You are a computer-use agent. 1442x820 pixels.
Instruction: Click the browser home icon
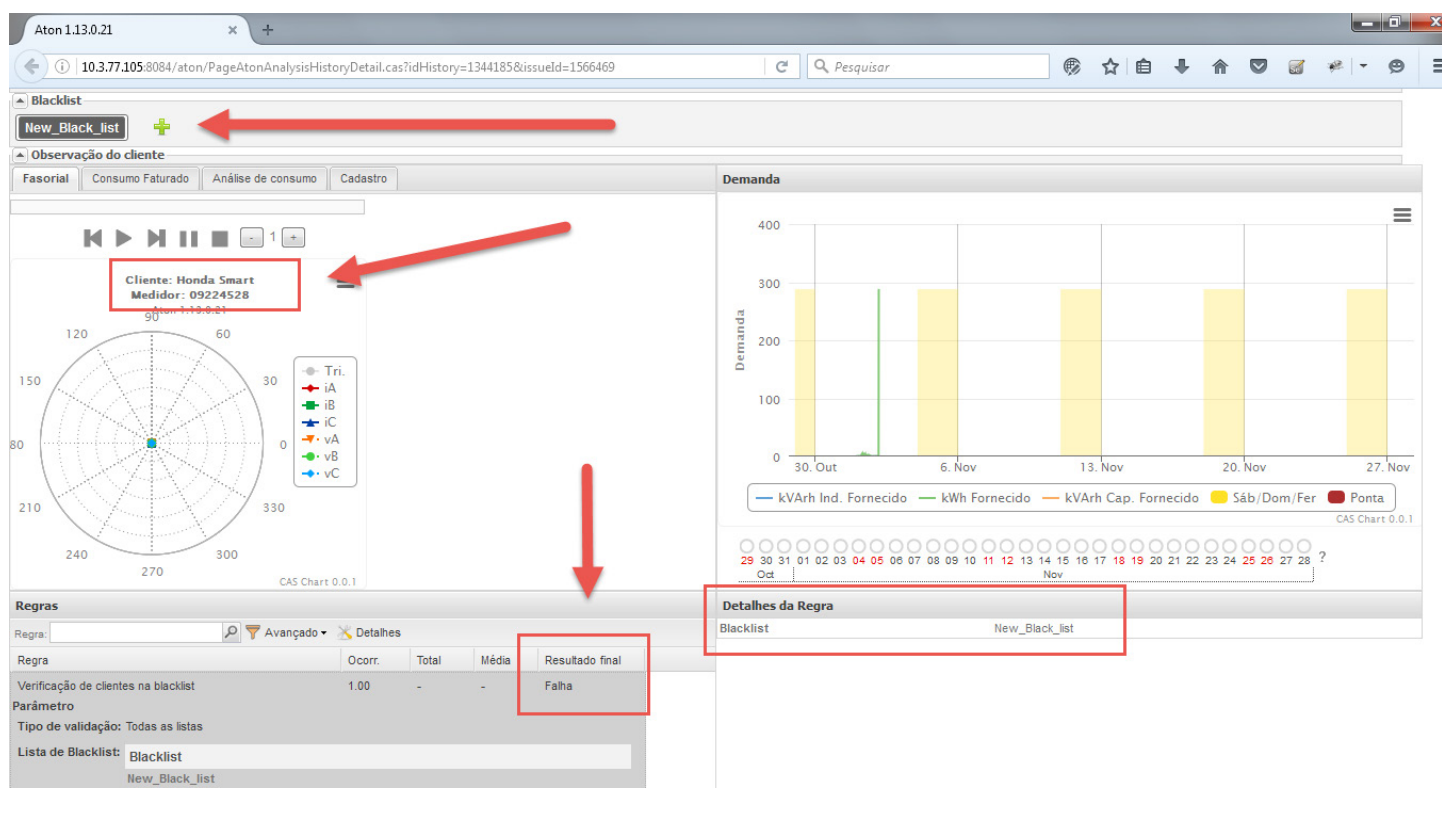click(1220, 67)
